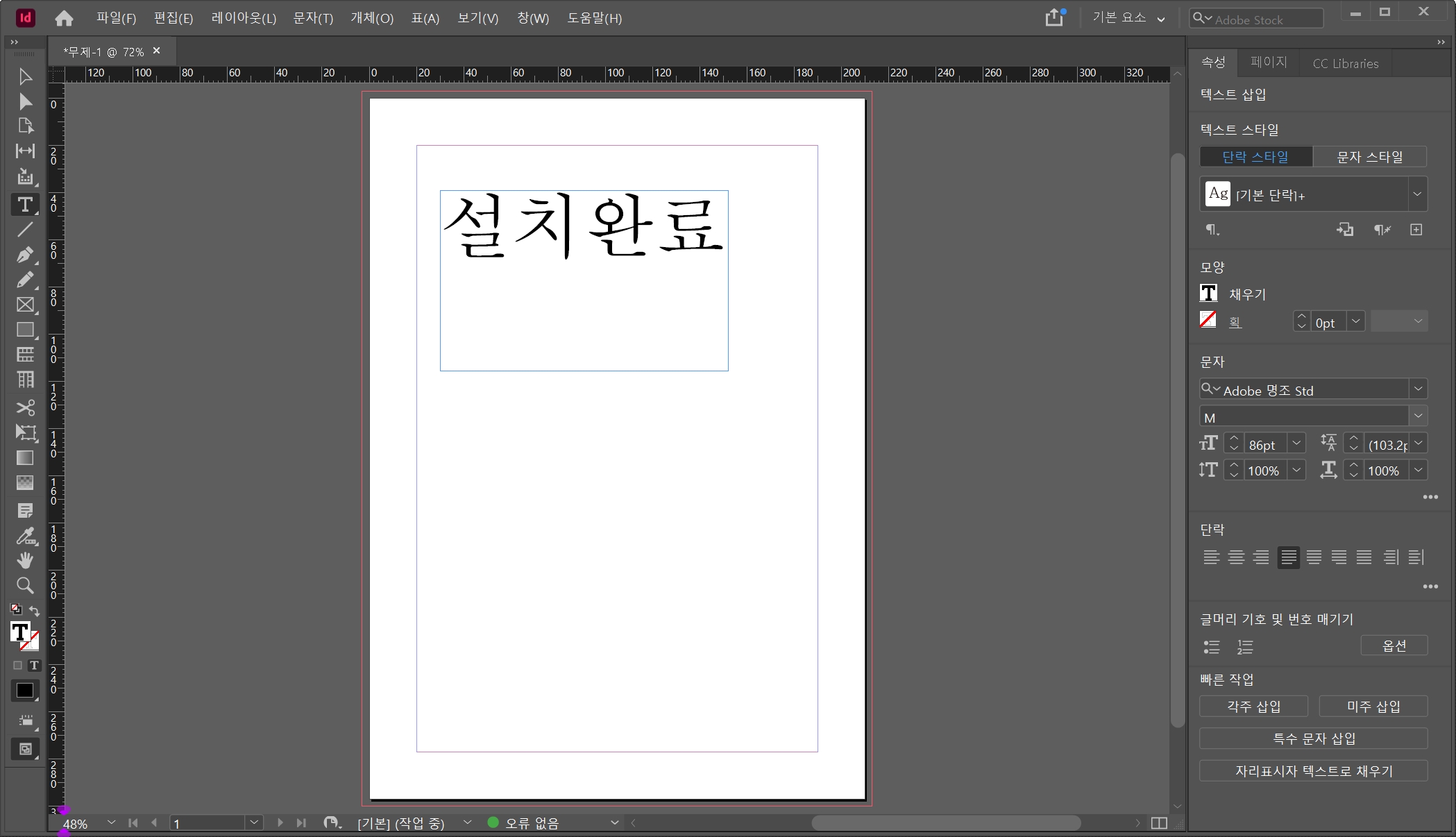The width and height of the screenshot is (1456, 837).
Task: Select the Rectangle Frame tool
Action: pyautogui.click(x=25, y=305)
